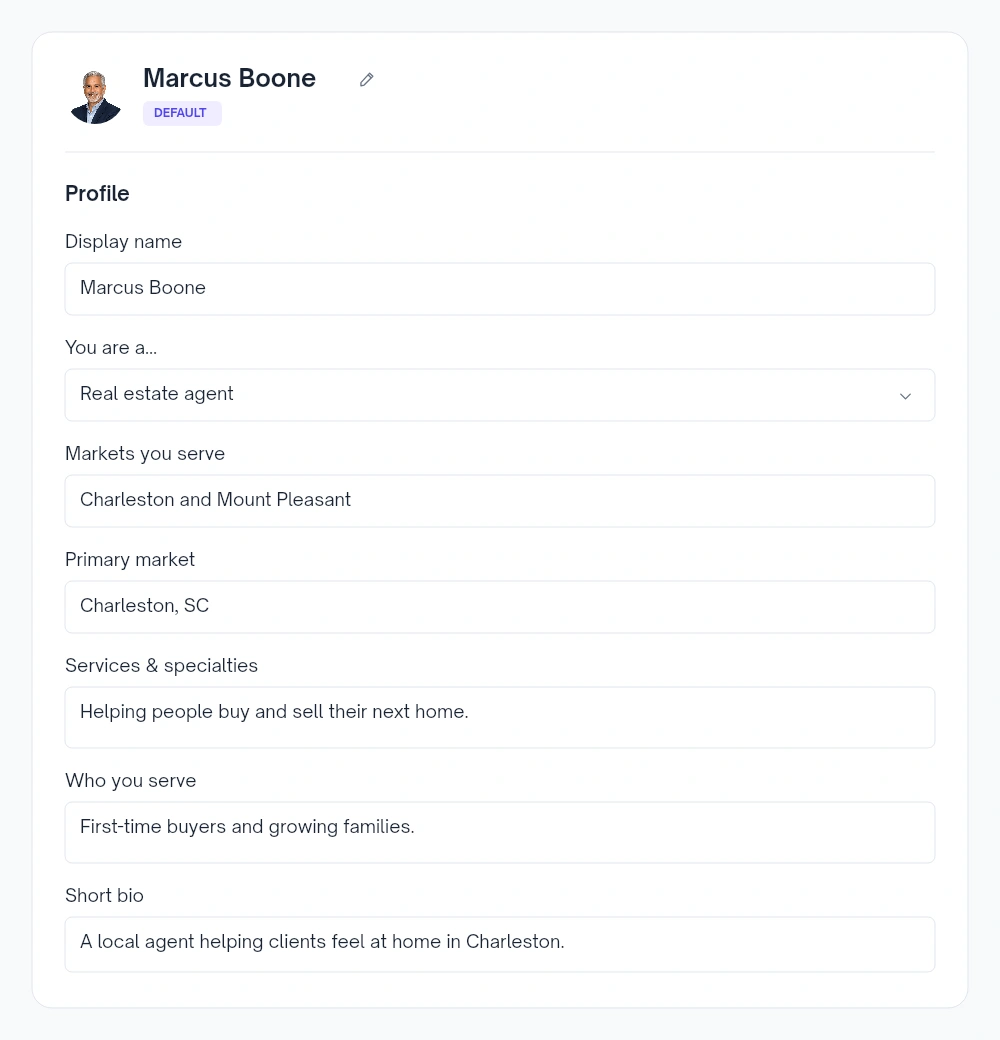Click the DEFAULT badge under the name

tap(182, 113)
